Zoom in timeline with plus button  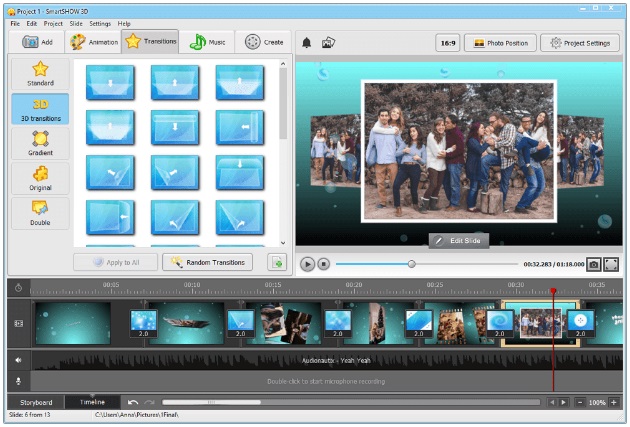614,402
